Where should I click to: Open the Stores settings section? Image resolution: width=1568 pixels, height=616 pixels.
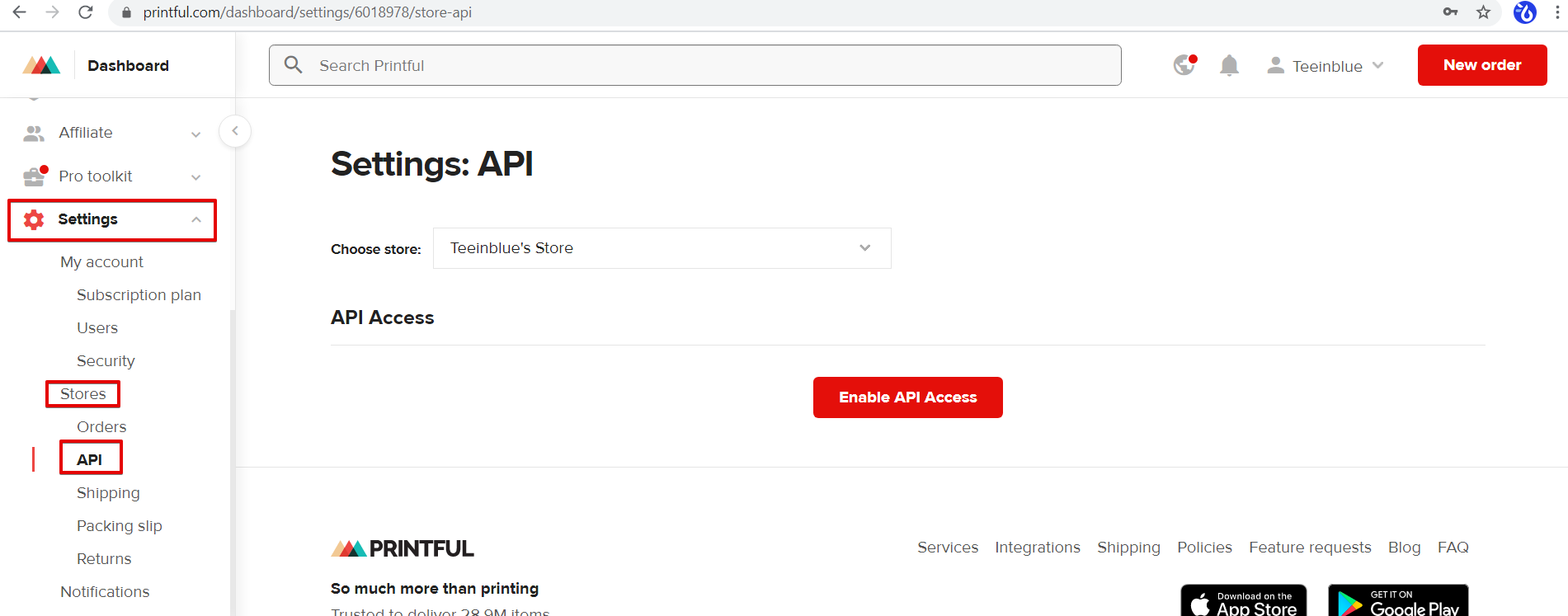83,394
